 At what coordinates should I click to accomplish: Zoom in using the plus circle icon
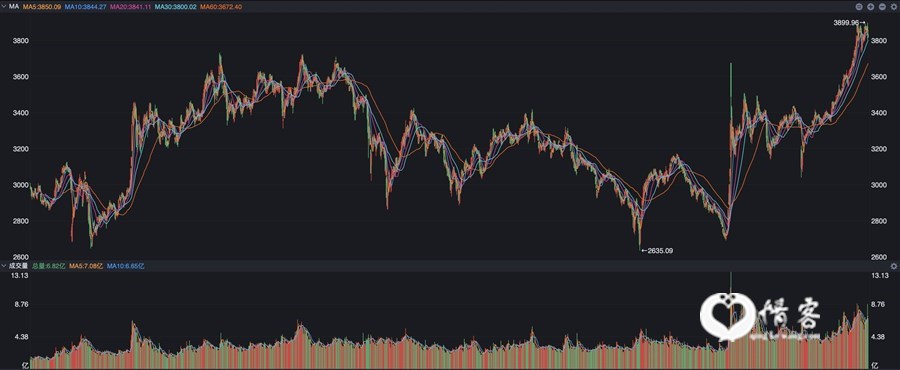tap(871, 7)
